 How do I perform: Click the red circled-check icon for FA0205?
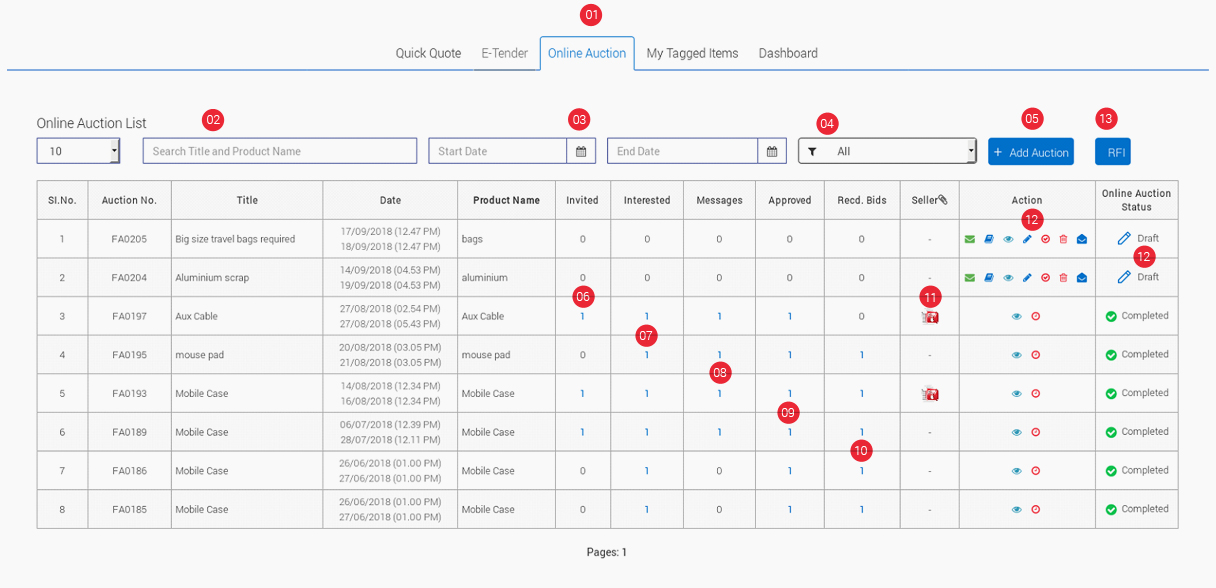click(1045, 239)
